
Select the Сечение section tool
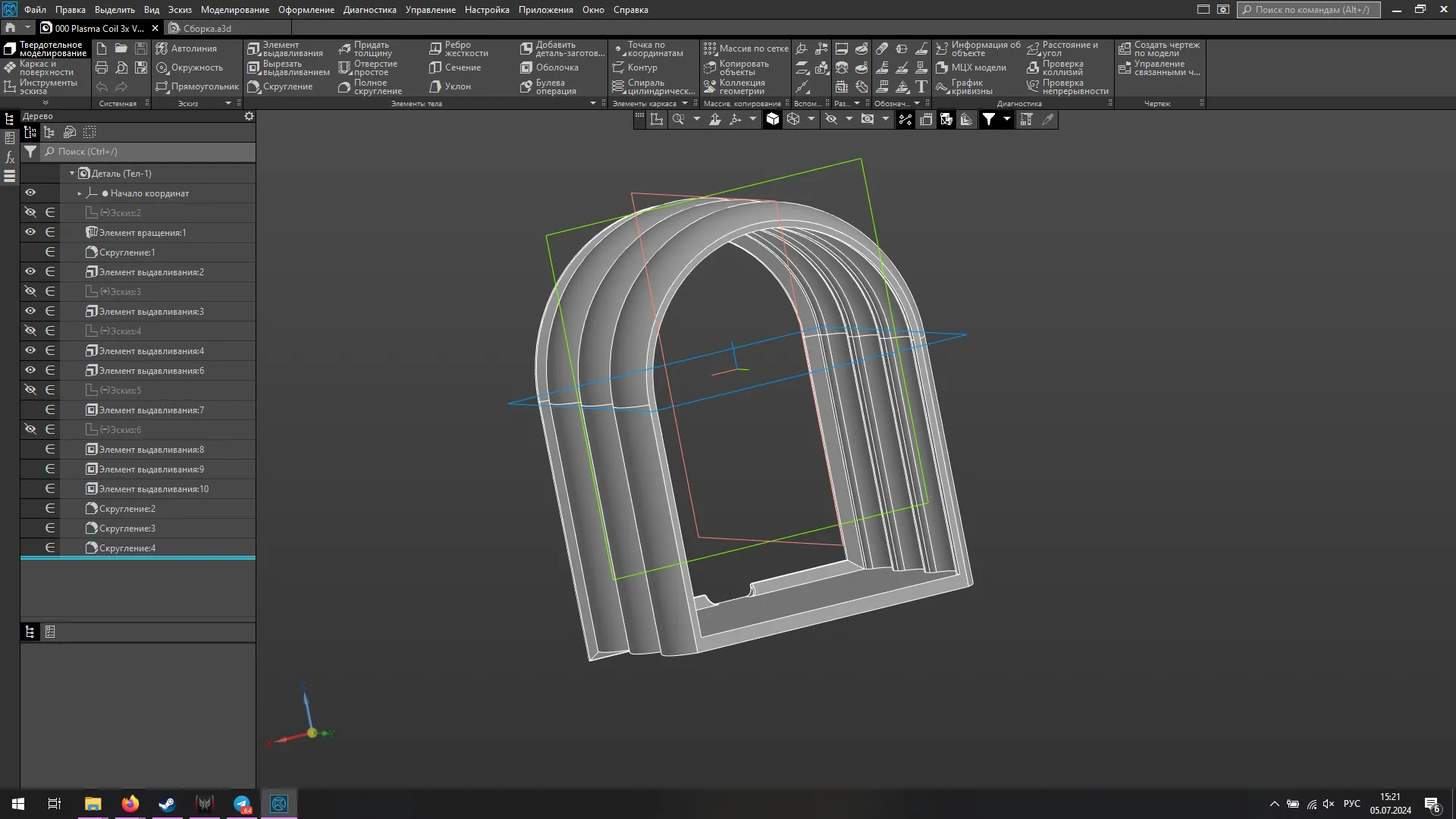(x=455, y=67)
